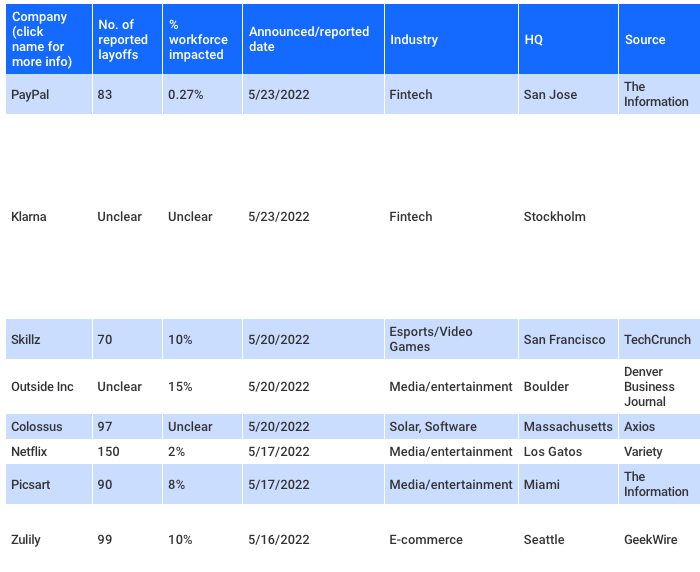Screen dimensions: 700x572
Task: Click the 5/16/2022 date cell
Action: [x=313, y=539]
